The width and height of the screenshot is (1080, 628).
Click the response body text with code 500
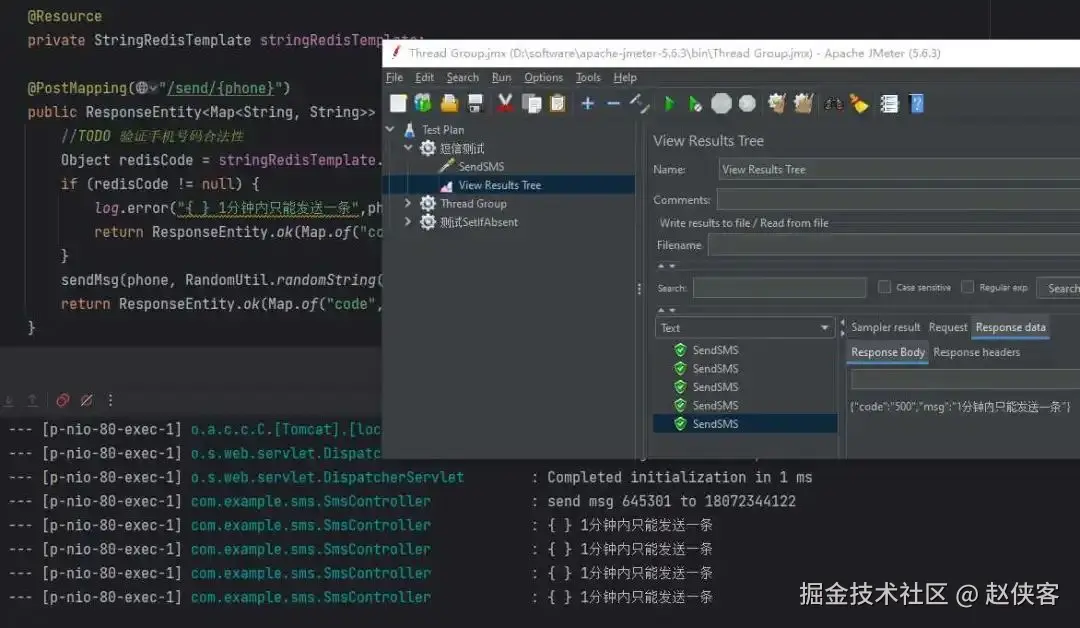click(960, 406)
